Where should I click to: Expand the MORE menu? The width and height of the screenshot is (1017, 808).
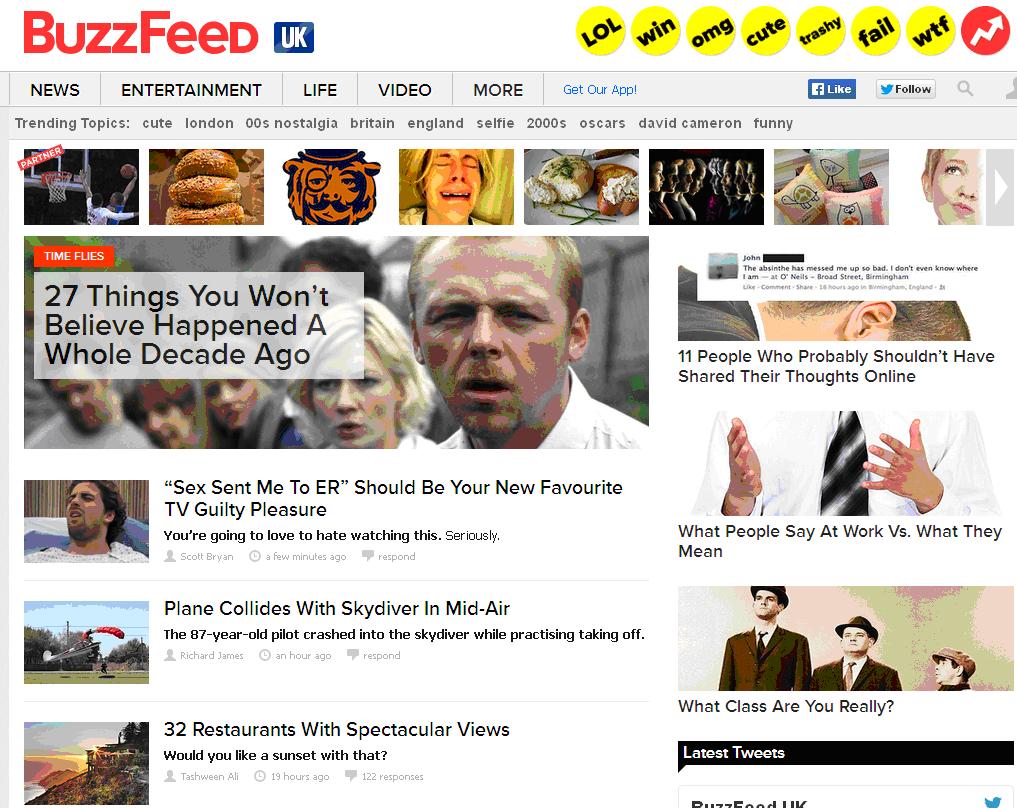[x=497, y=89]
